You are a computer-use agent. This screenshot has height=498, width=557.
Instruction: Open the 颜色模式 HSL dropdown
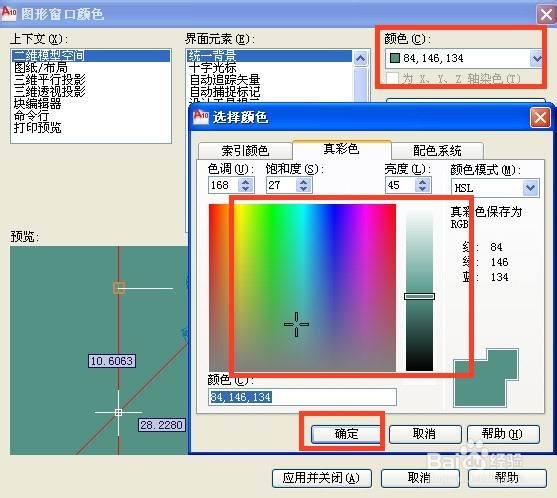[530, 188]
